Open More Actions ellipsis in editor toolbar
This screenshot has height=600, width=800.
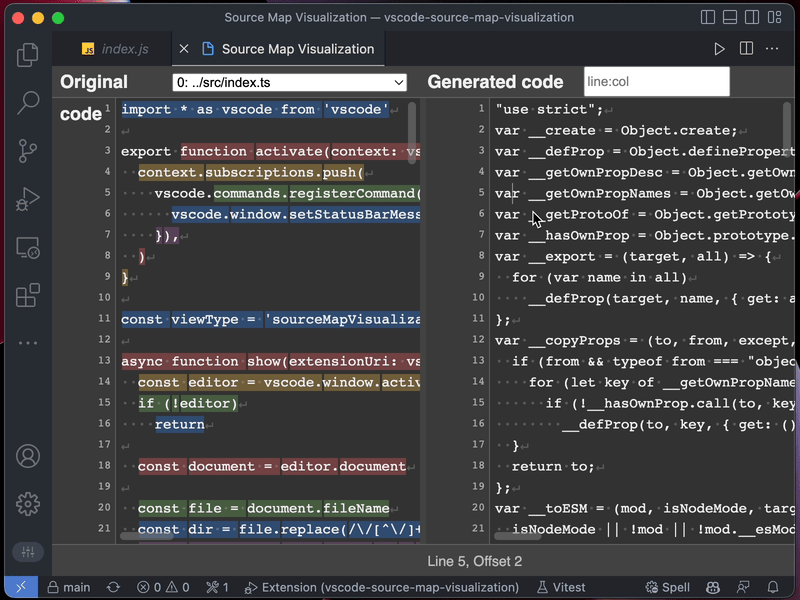772,49
